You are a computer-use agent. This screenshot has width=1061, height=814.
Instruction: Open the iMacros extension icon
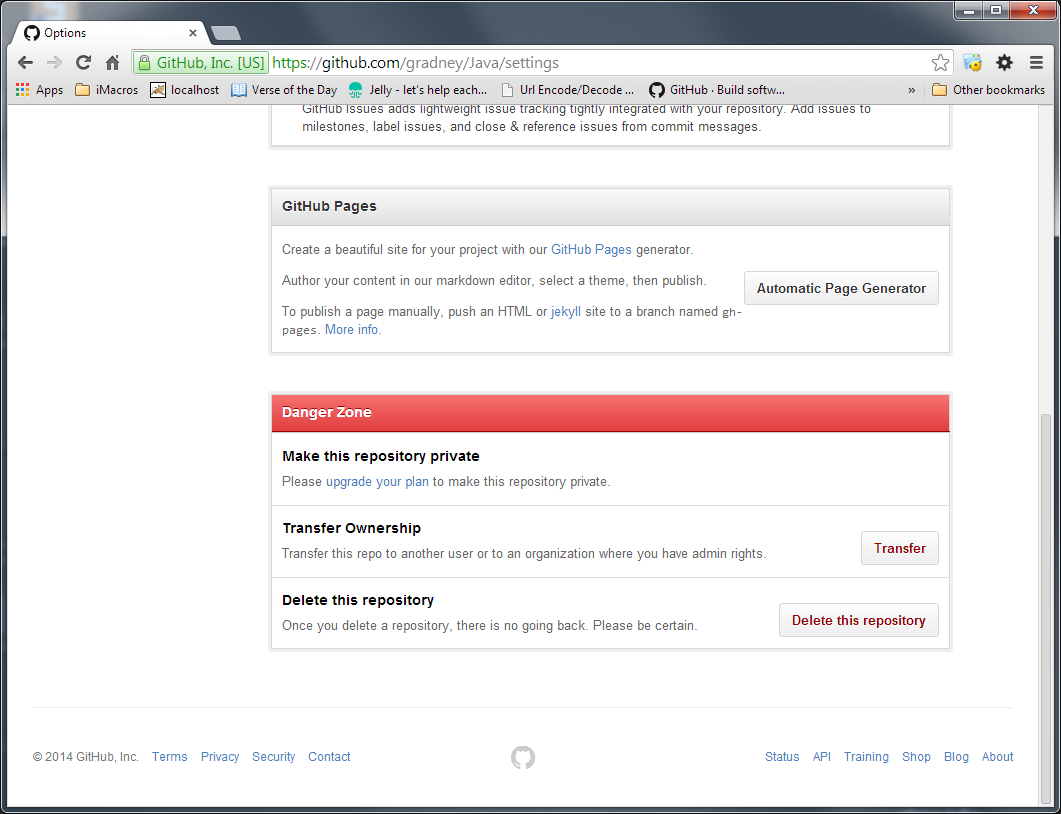(x=972, y=62)
